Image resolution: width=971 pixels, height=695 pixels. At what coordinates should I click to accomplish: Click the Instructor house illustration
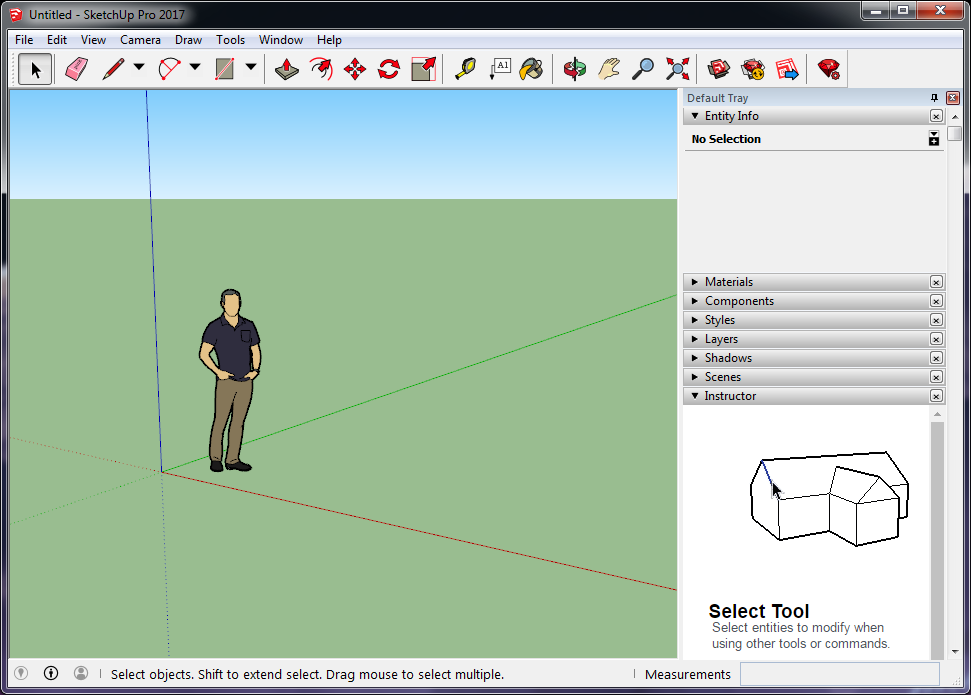point(829,499)
